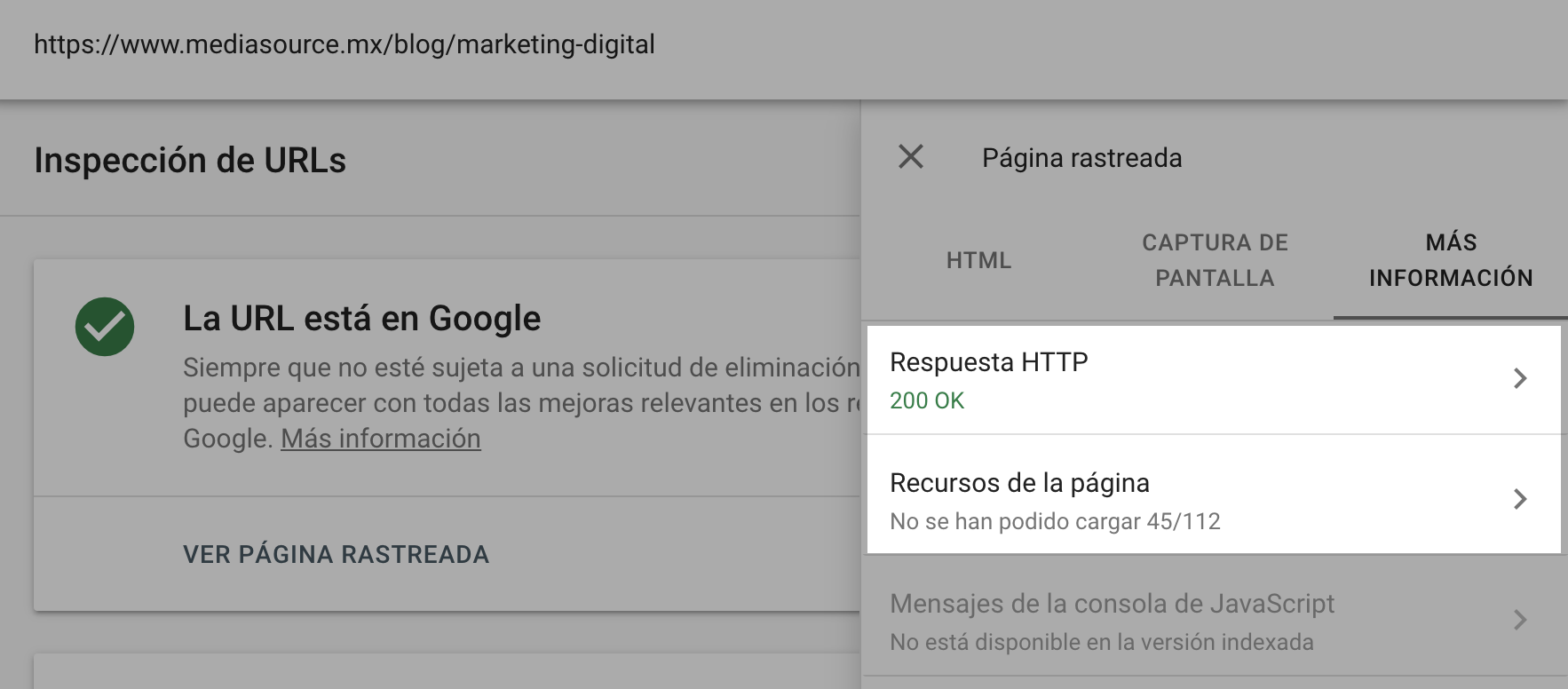The height and width of the screenshot is (689, 1568).
Task: Click No está disponible en la versión indexada
Action: [x=1101, y=642]
